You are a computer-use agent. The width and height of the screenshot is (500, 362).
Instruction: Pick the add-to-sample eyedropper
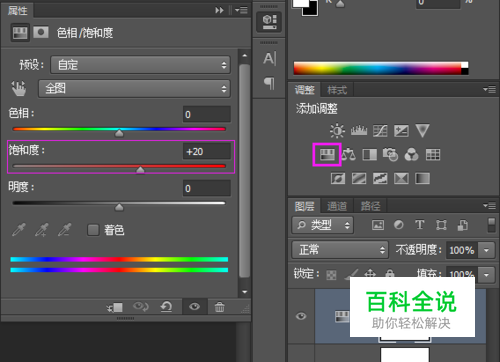tap(42, 230)
